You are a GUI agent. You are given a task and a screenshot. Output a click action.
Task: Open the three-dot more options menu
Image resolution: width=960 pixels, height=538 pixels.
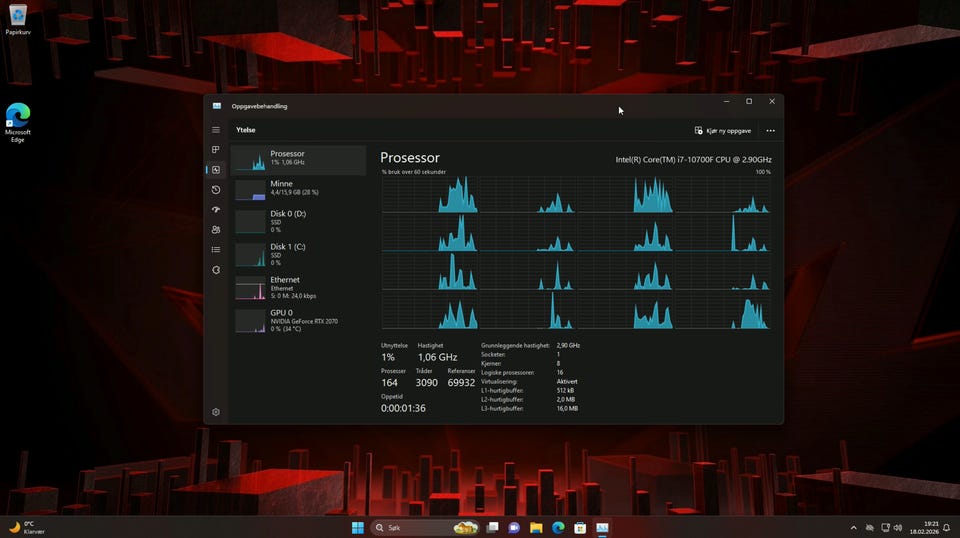tap(770, 130)
